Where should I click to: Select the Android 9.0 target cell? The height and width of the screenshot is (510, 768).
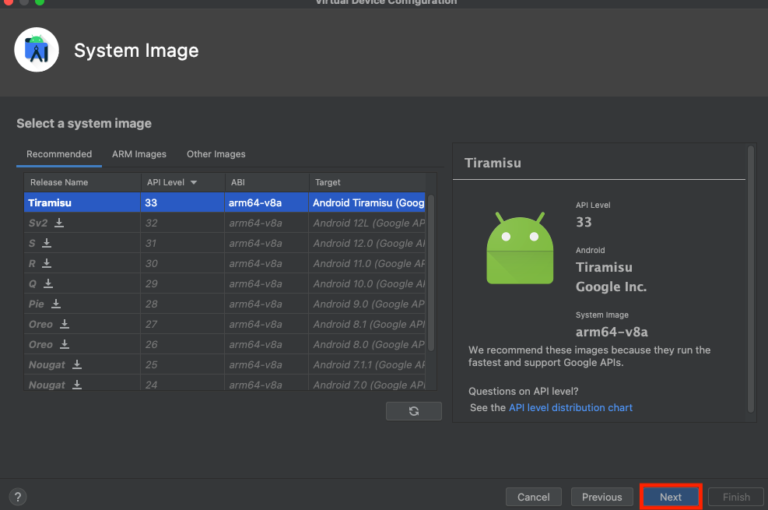367,304
